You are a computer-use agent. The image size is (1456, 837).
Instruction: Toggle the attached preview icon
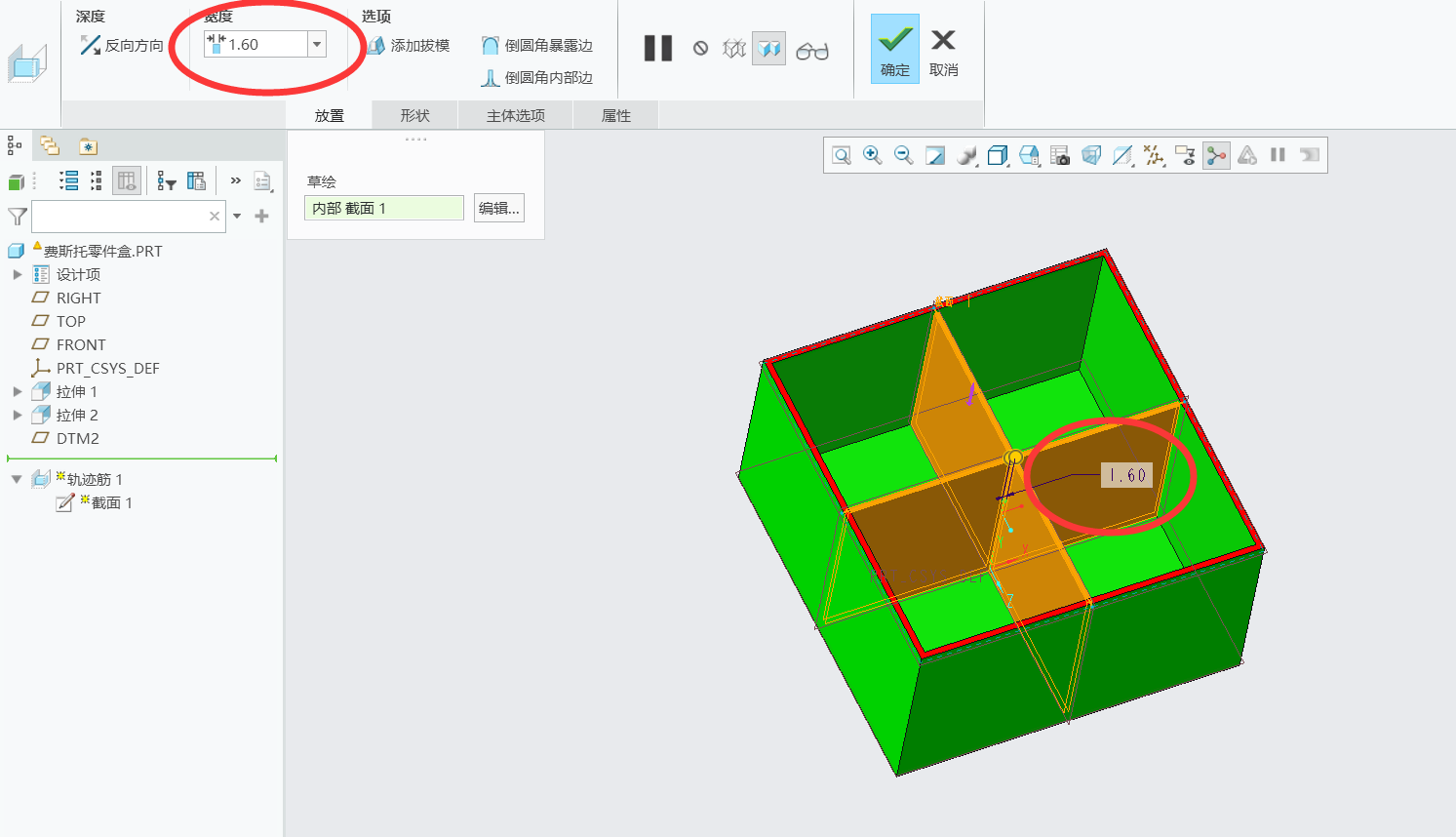click(768, 48)
